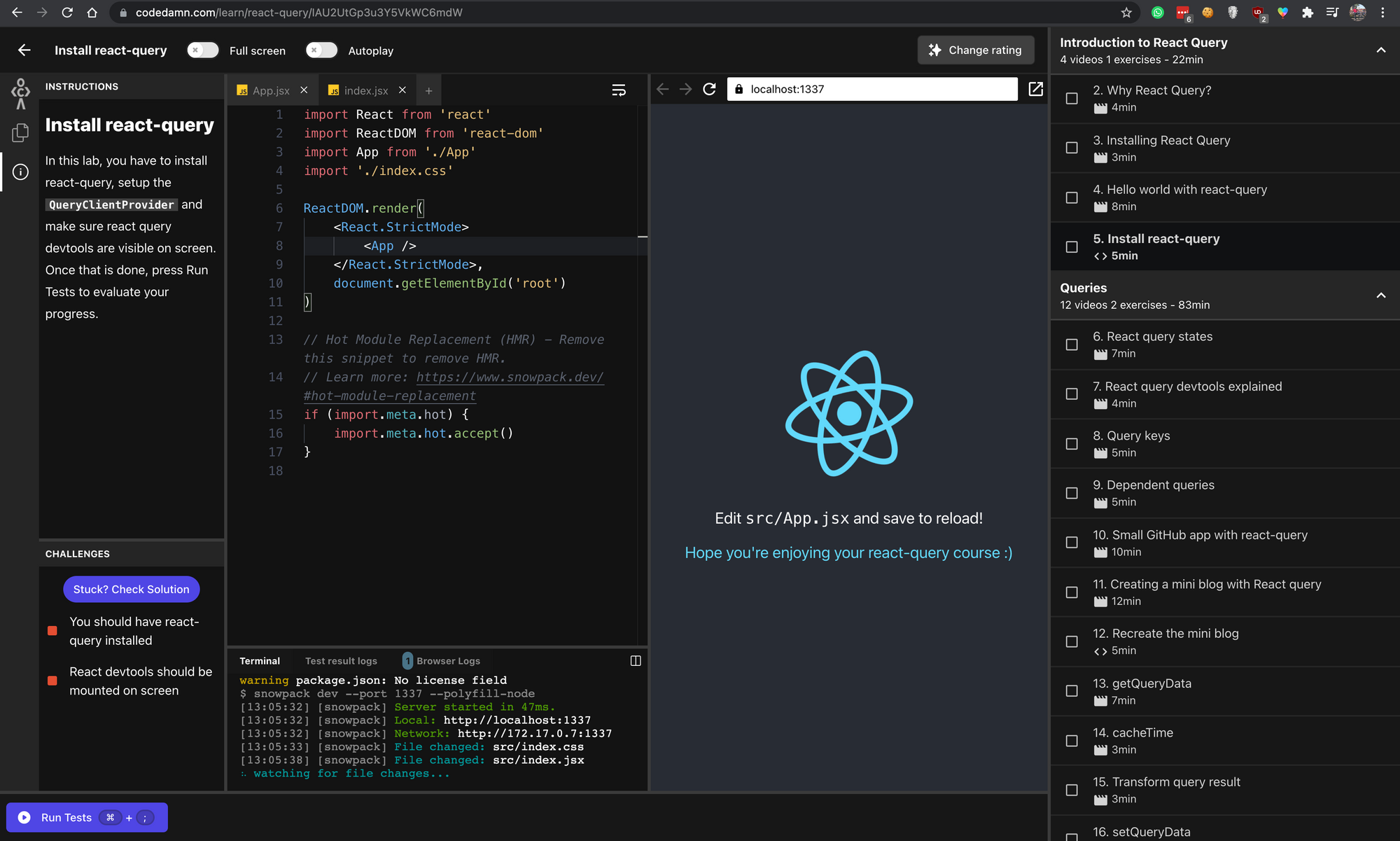
Task: Close the index.jsx editor tab
Action: [x=402, y=90]
